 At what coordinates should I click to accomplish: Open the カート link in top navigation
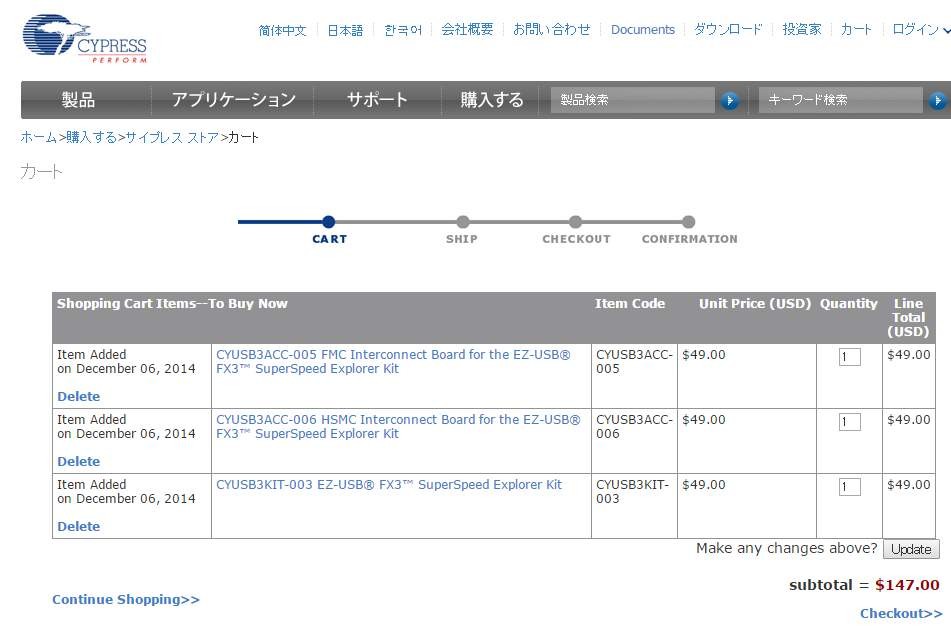856,29
